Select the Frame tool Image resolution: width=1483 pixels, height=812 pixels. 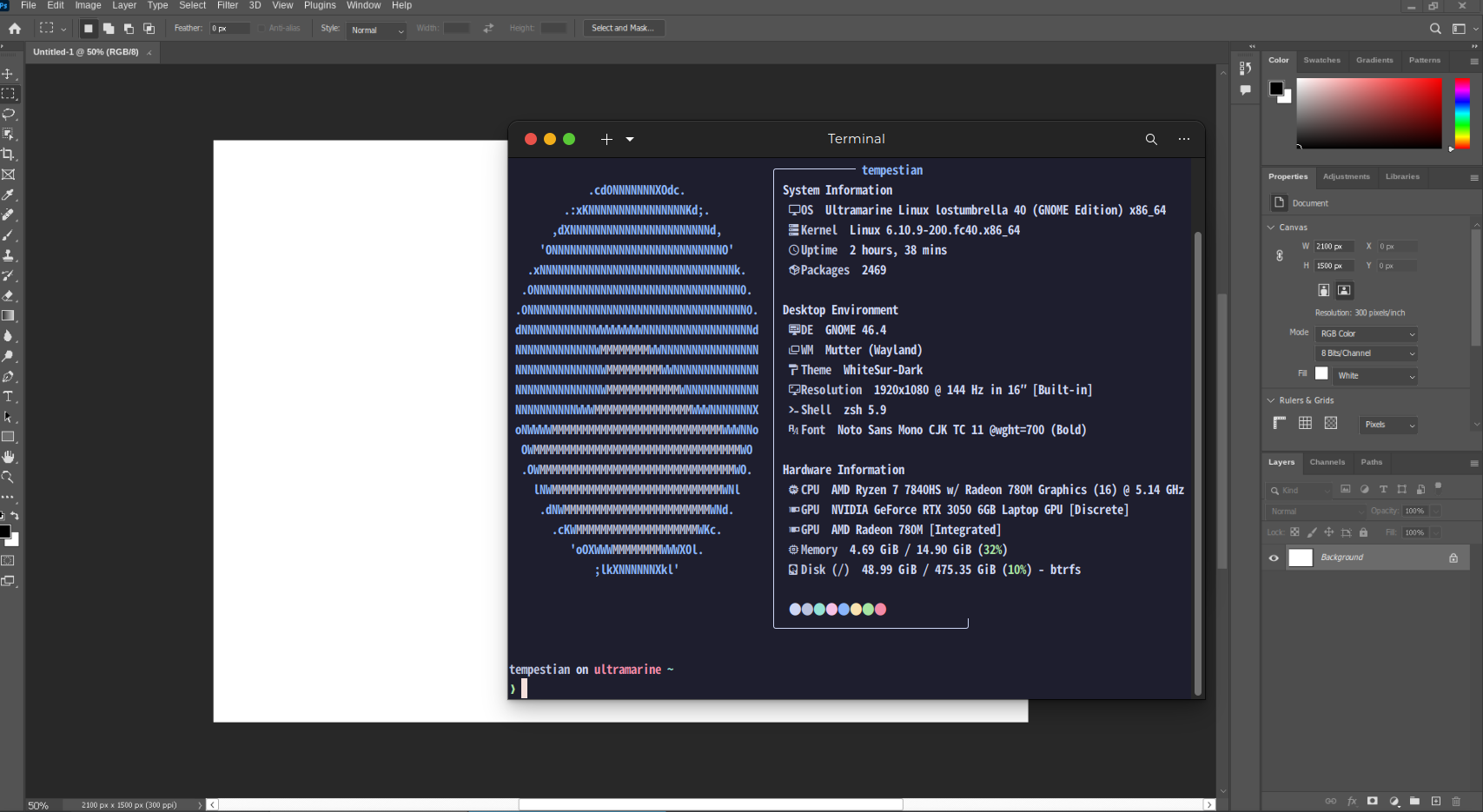9,175
